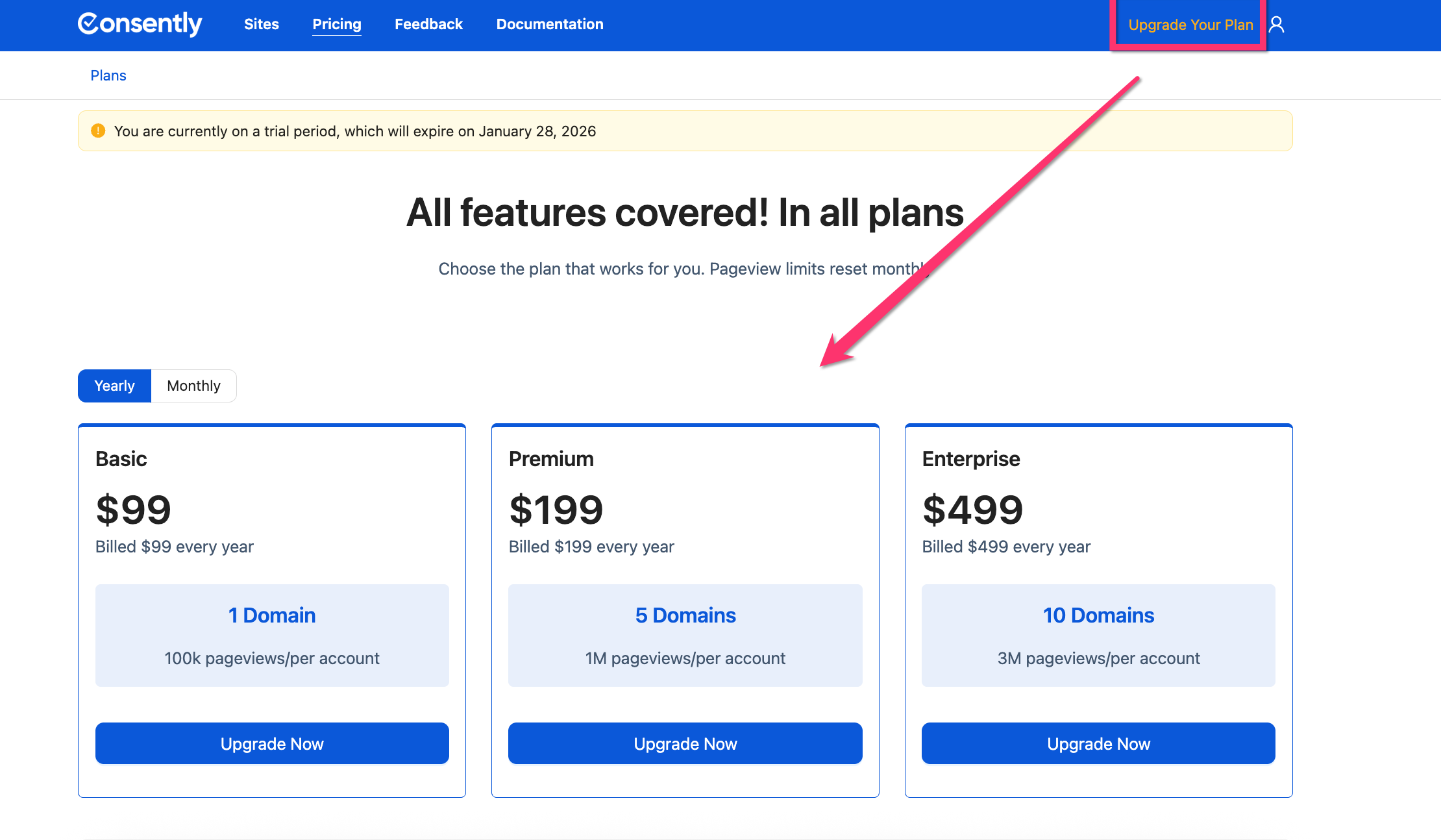
Task: Click the Enterprise plan title
Action: (971, 459)
